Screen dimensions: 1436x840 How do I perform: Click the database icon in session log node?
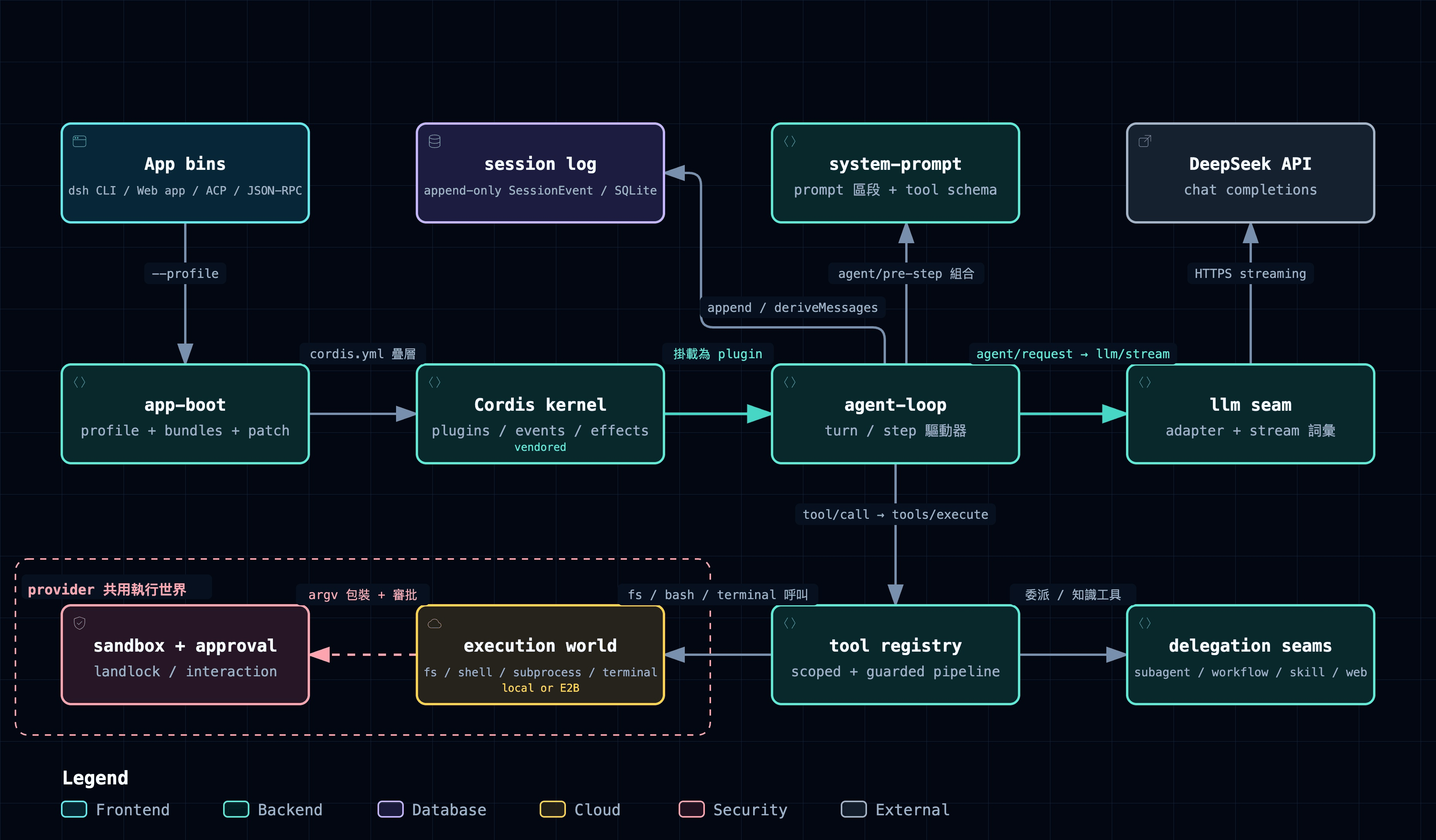[435, 141]
